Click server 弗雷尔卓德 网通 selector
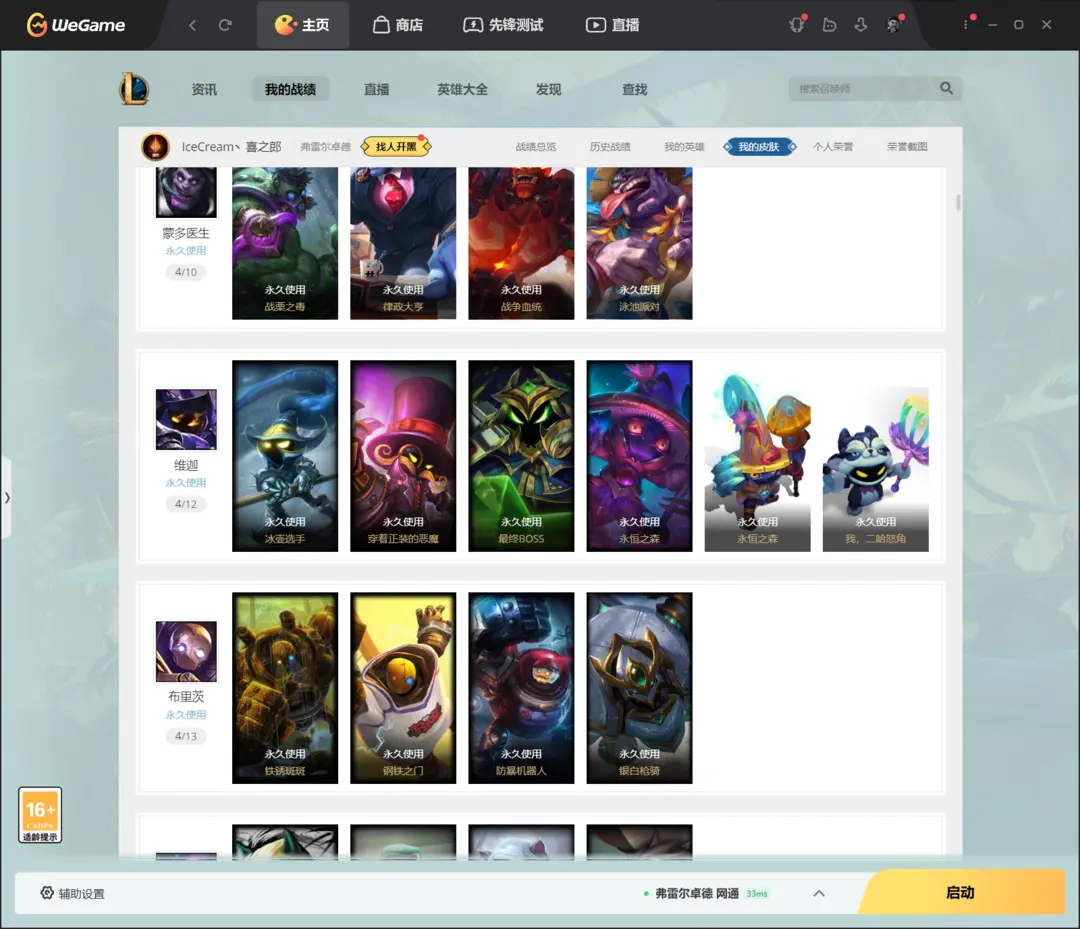Screen dimensions: 1080x929 [x=705, y=893]
